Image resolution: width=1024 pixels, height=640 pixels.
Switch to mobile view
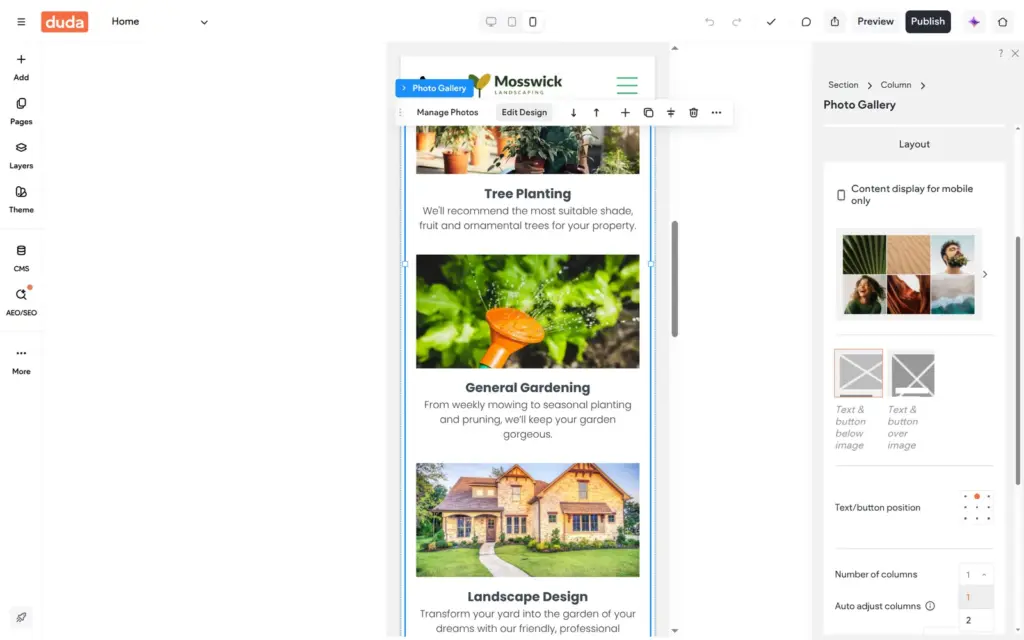pos(533,22)
